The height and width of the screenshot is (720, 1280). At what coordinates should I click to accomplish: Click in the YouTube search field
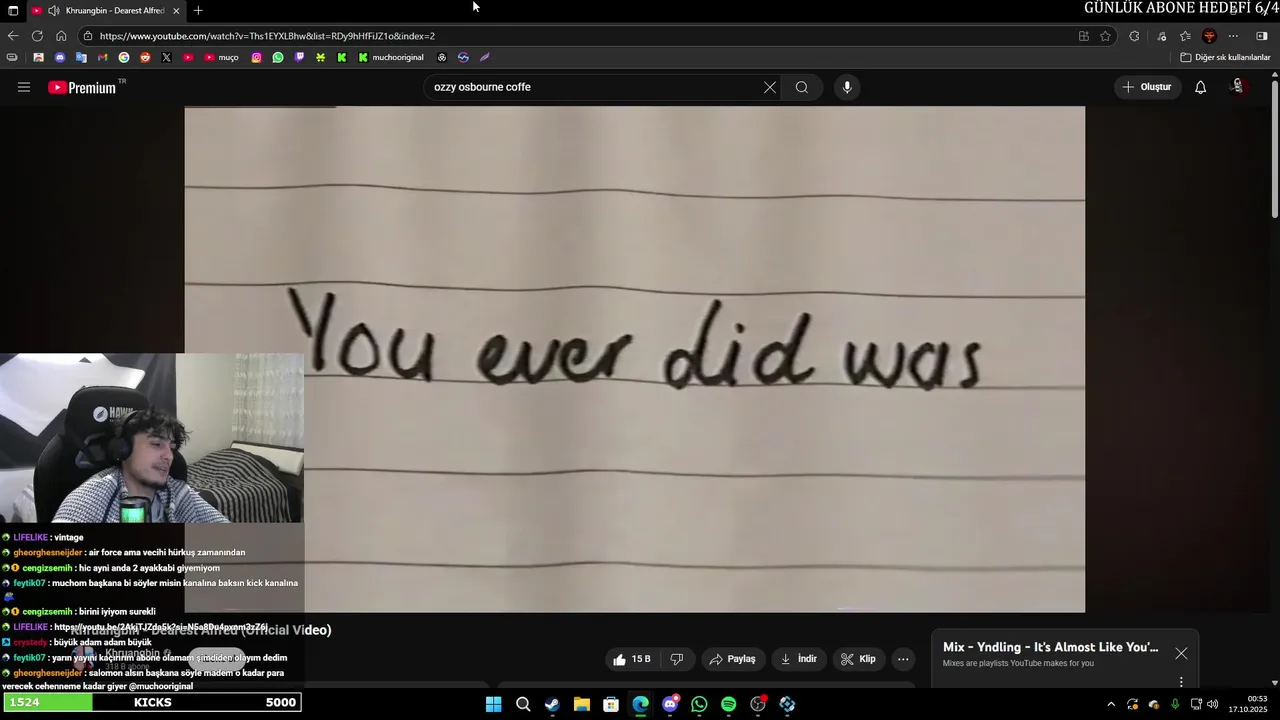click(595, 87)
